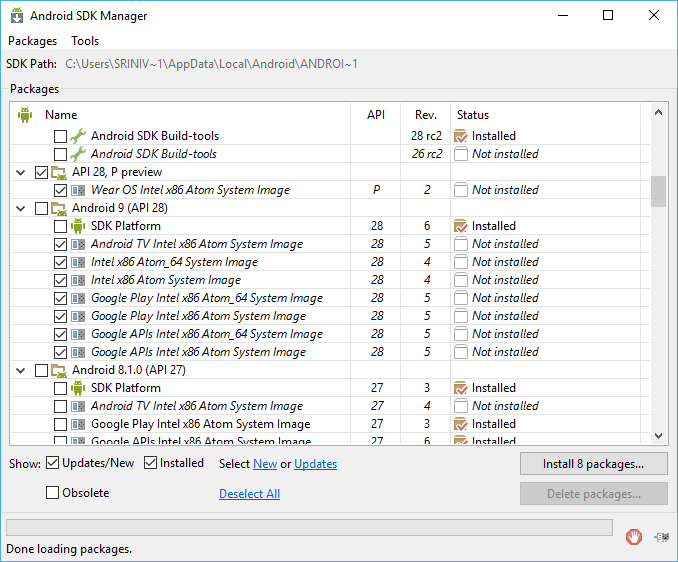This screenshot has width=678, height=562.
Task: Click Wear OS system image icon
Action: (x=78, y=190)
